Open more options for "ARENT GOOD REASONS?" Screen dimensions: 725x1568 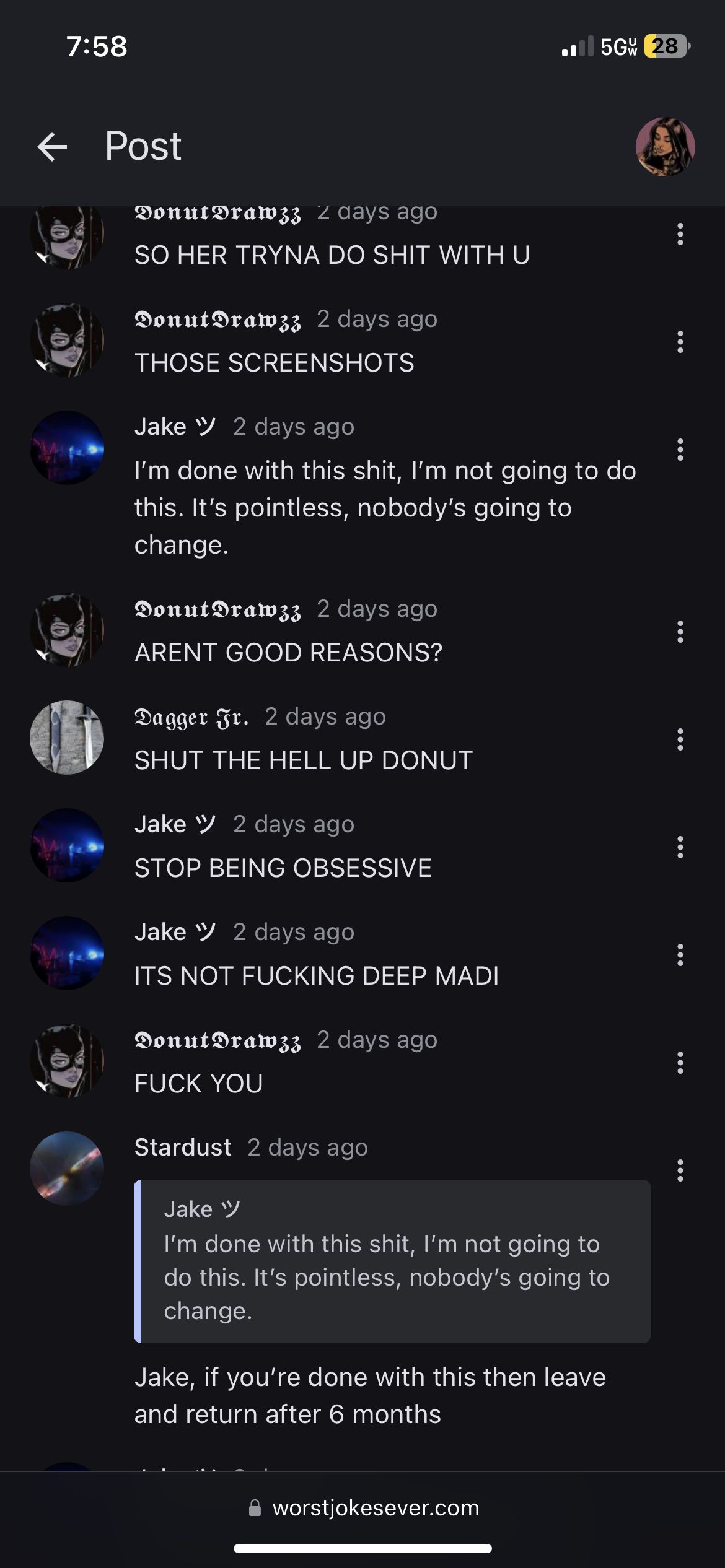[680, 632]
